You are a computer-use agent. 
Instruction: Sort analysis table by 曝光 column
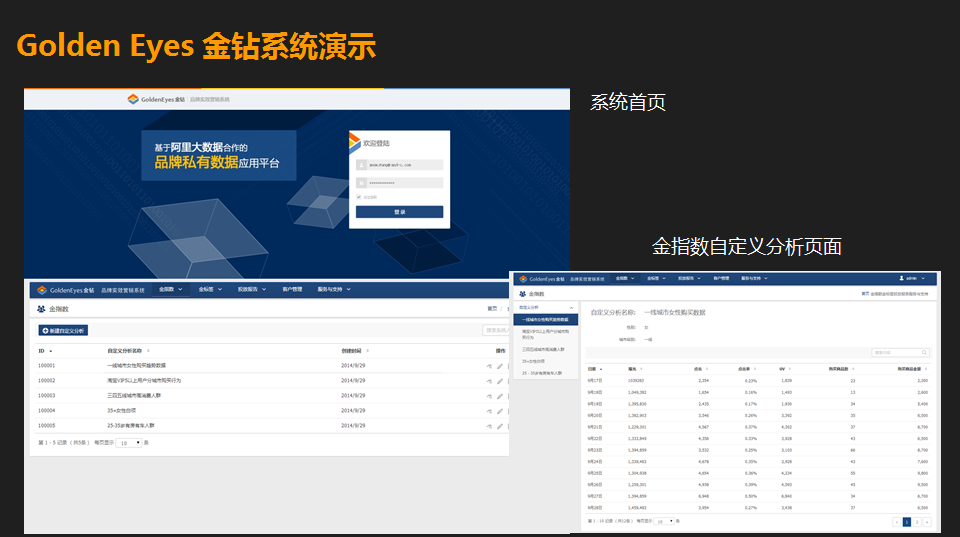[x=635, y=369]
